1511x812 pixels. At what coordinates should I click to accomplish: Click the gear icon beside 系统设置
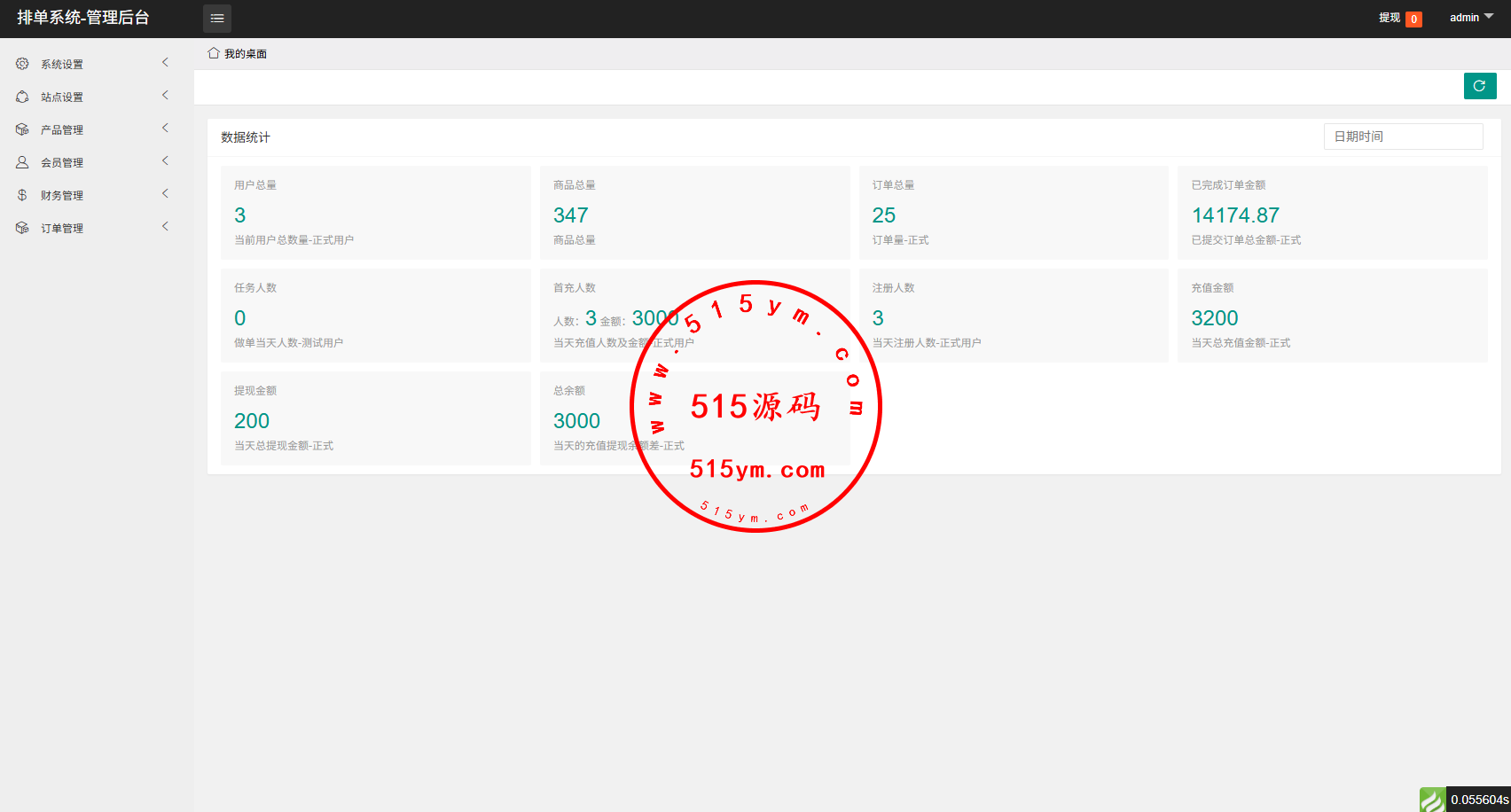click(22, 64)
